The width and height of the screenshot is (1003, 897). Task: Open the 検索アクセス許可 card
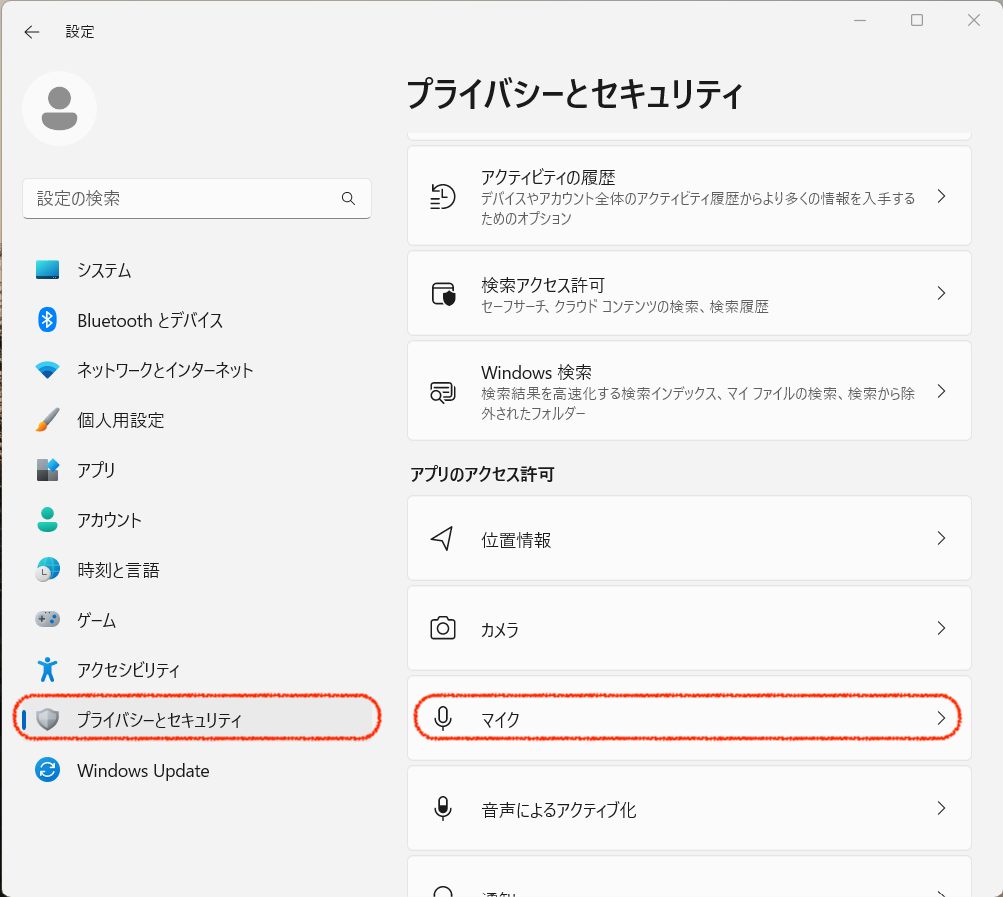[x=690, y=293]
